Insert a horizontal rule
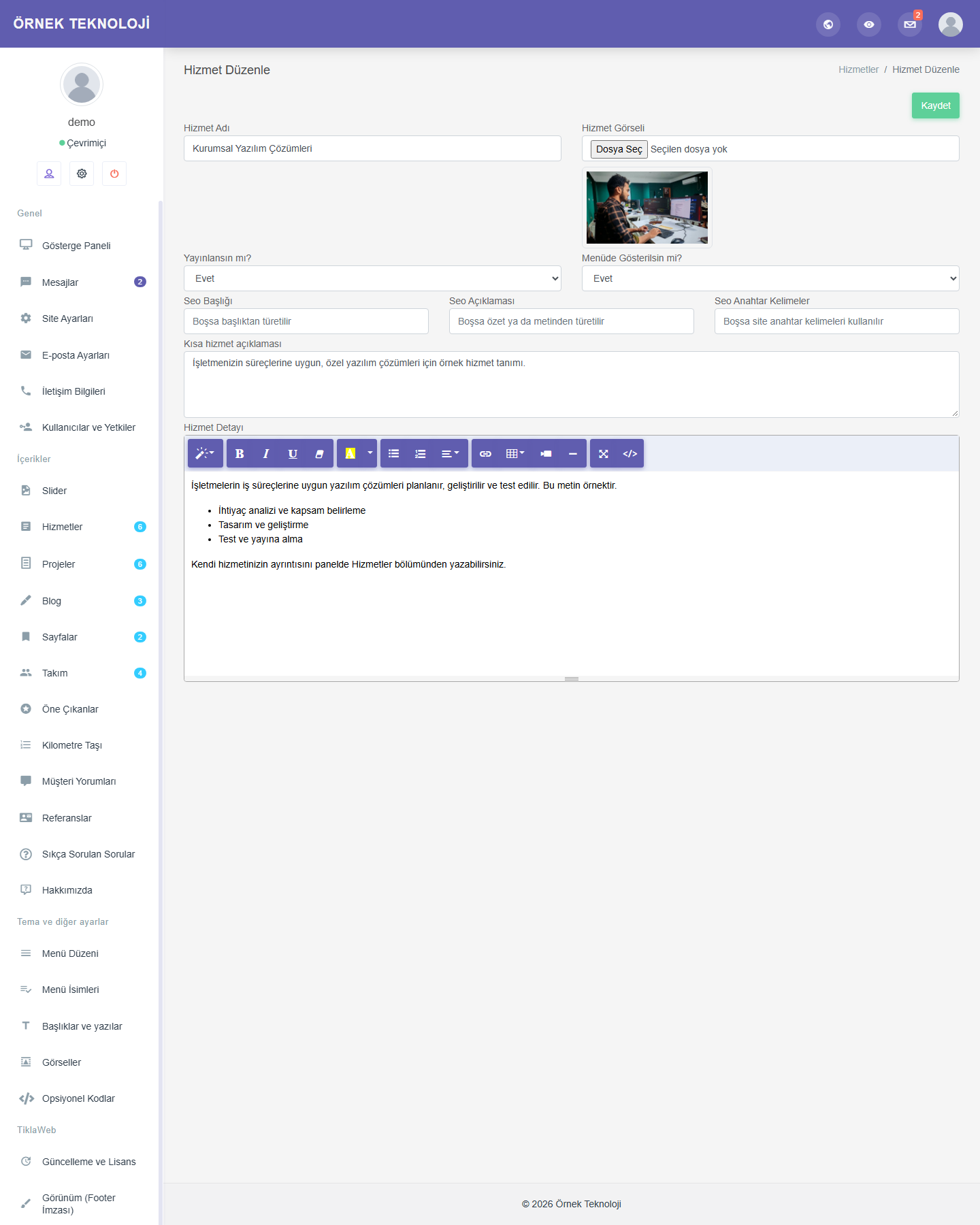The image size is (980, 1225). tap(572, 453)
